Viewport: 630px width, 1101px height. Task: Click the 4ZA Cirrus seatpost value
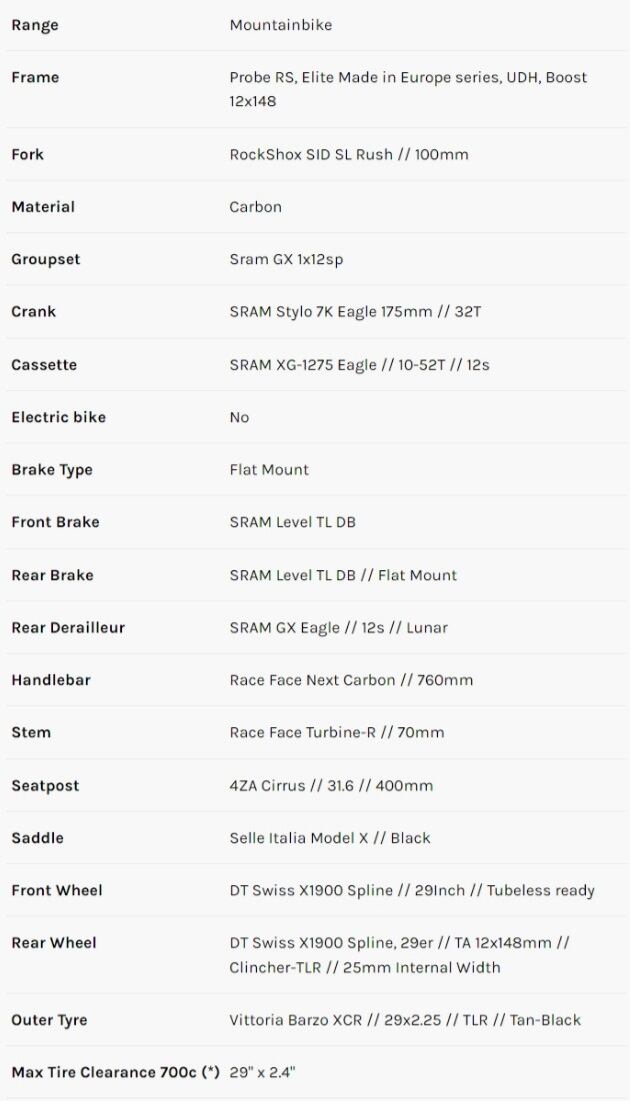point(331,785)
